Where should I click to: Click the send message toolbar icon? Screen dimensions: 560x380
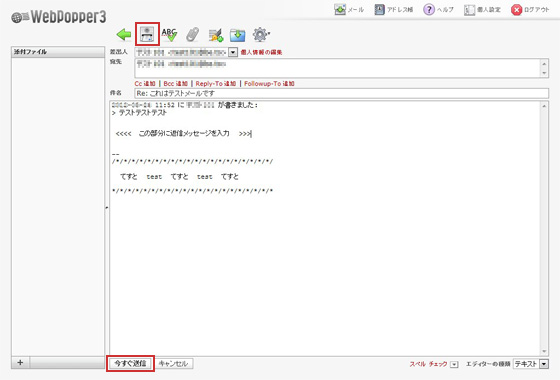click(147, 34)
